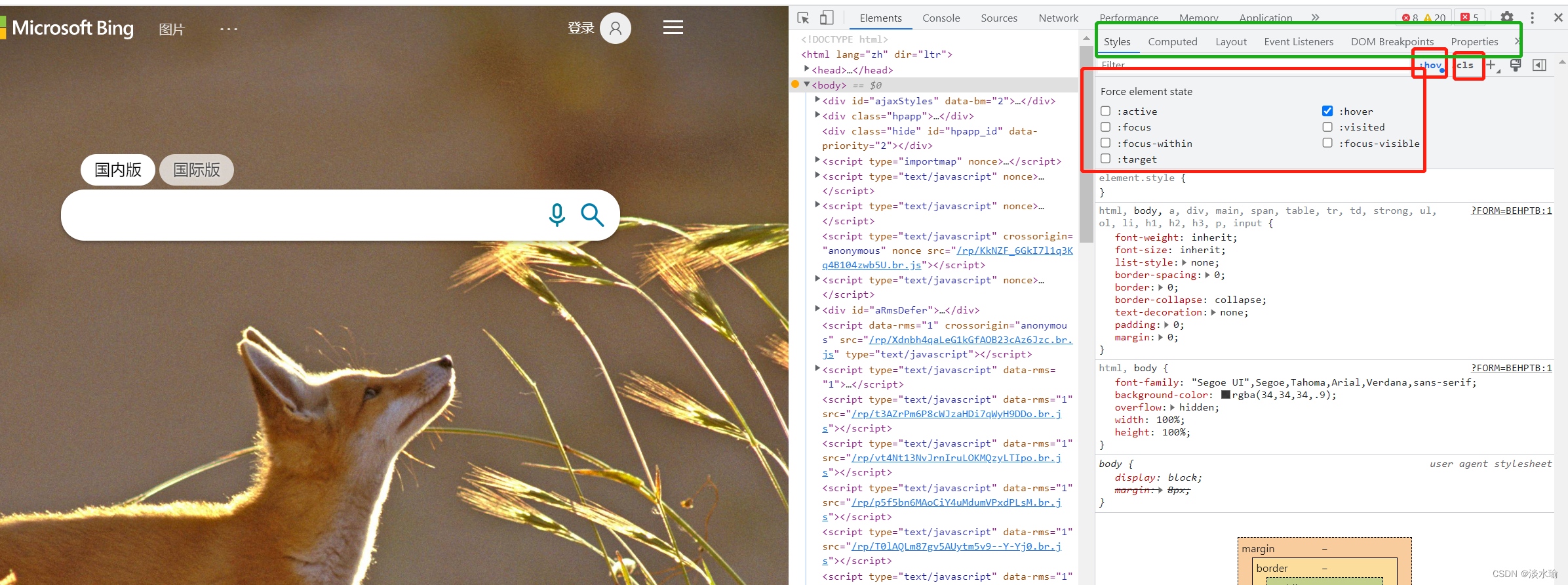The width and height of the screenshot is (1568, 585).
Task: Toggle the rendering emulations paintbrush icon
Action: (1516, 65)
